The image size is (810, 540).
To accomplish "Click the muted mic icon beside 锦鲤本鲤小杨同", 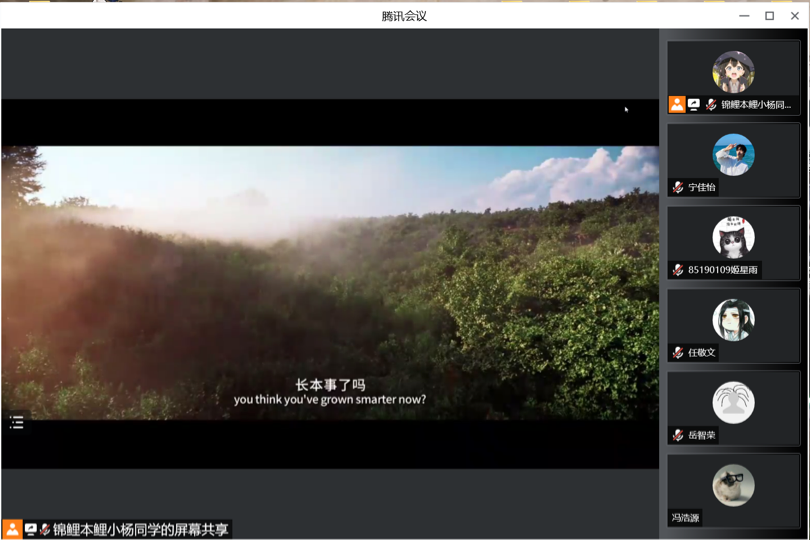I will (x=711, y=104).
